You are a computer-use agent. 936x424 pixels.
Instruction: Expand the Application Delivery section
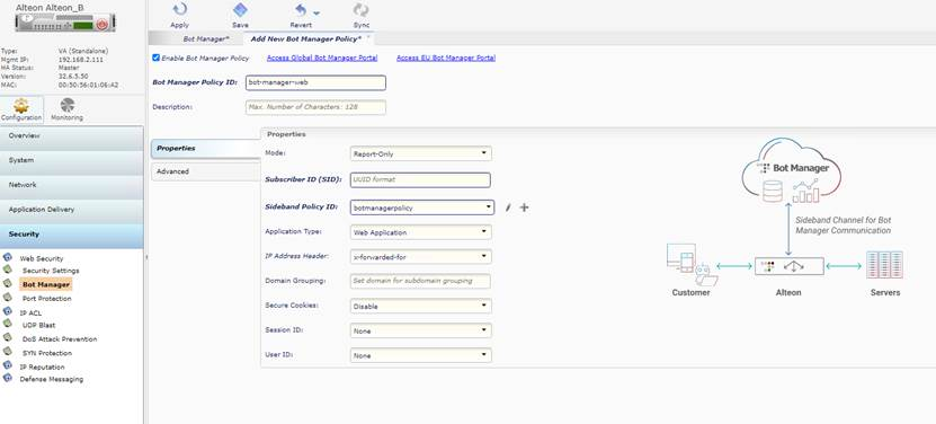tap(72, 210)
